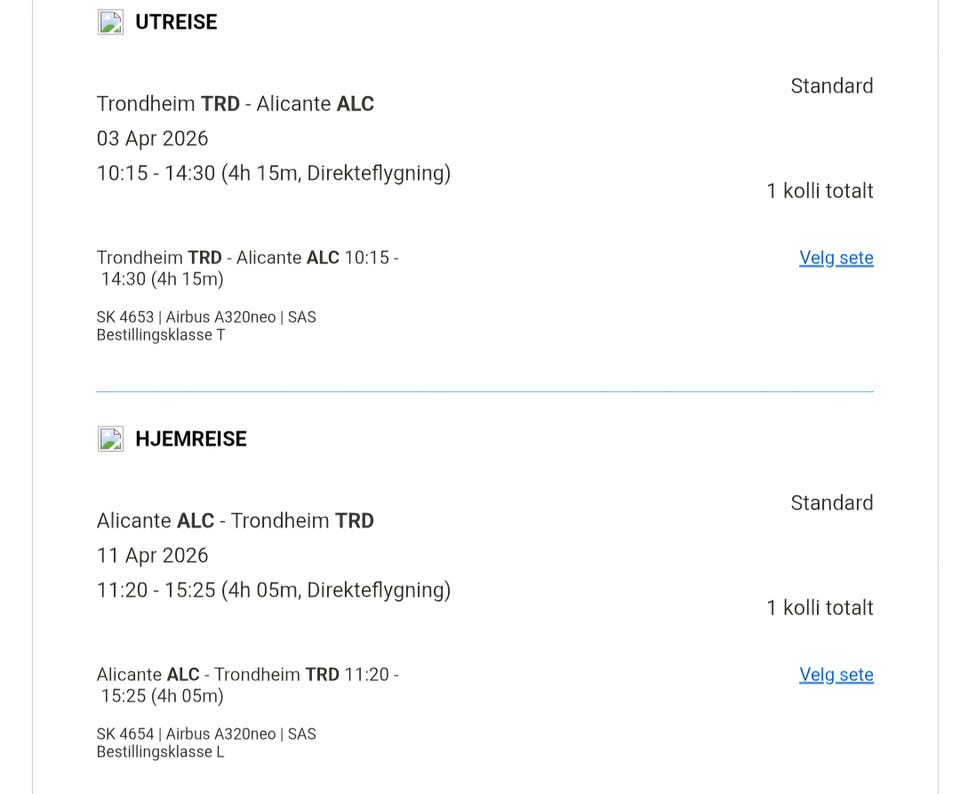The height and width of the screenshot is (794, 960).
Task: Click the broken image icon beside HJEMREISE
Action: (x=111, y=439)
